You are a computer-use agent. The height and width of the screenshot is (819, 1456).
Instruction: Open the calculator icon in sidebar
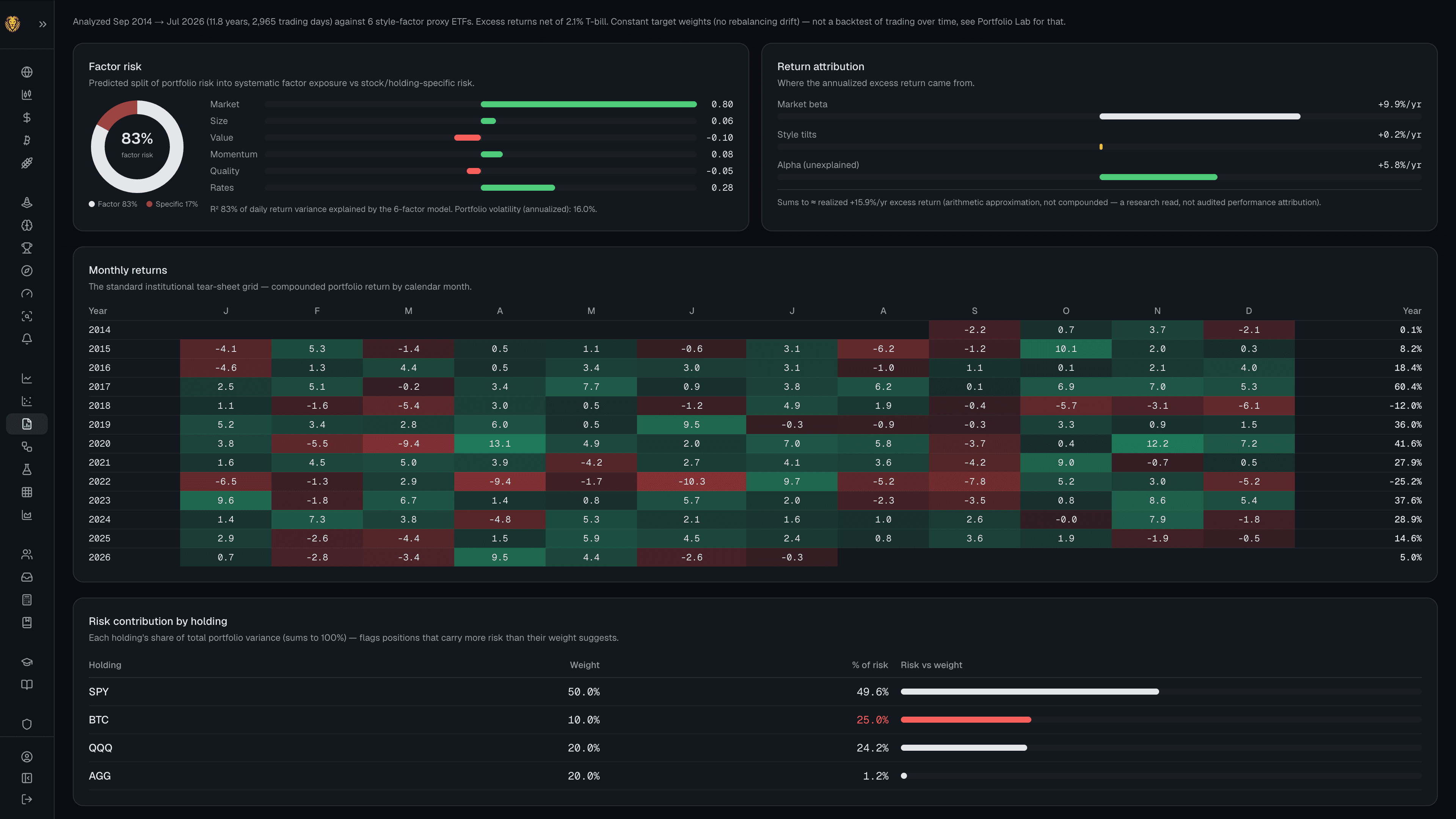point(27,600)
